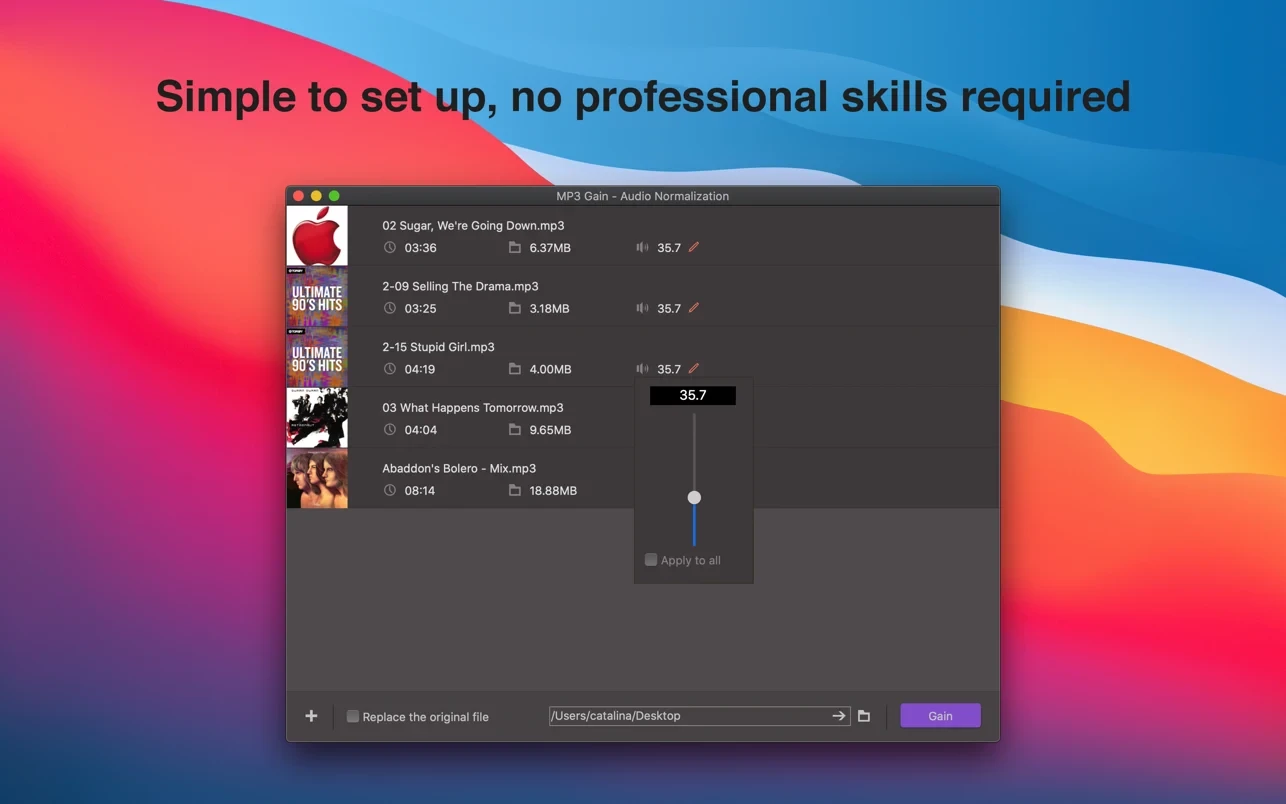Click pencil icon for 2-09 Selling The Drama.mp3
The width and height of the screenshot is (1286, 804).
pos(694,308)
